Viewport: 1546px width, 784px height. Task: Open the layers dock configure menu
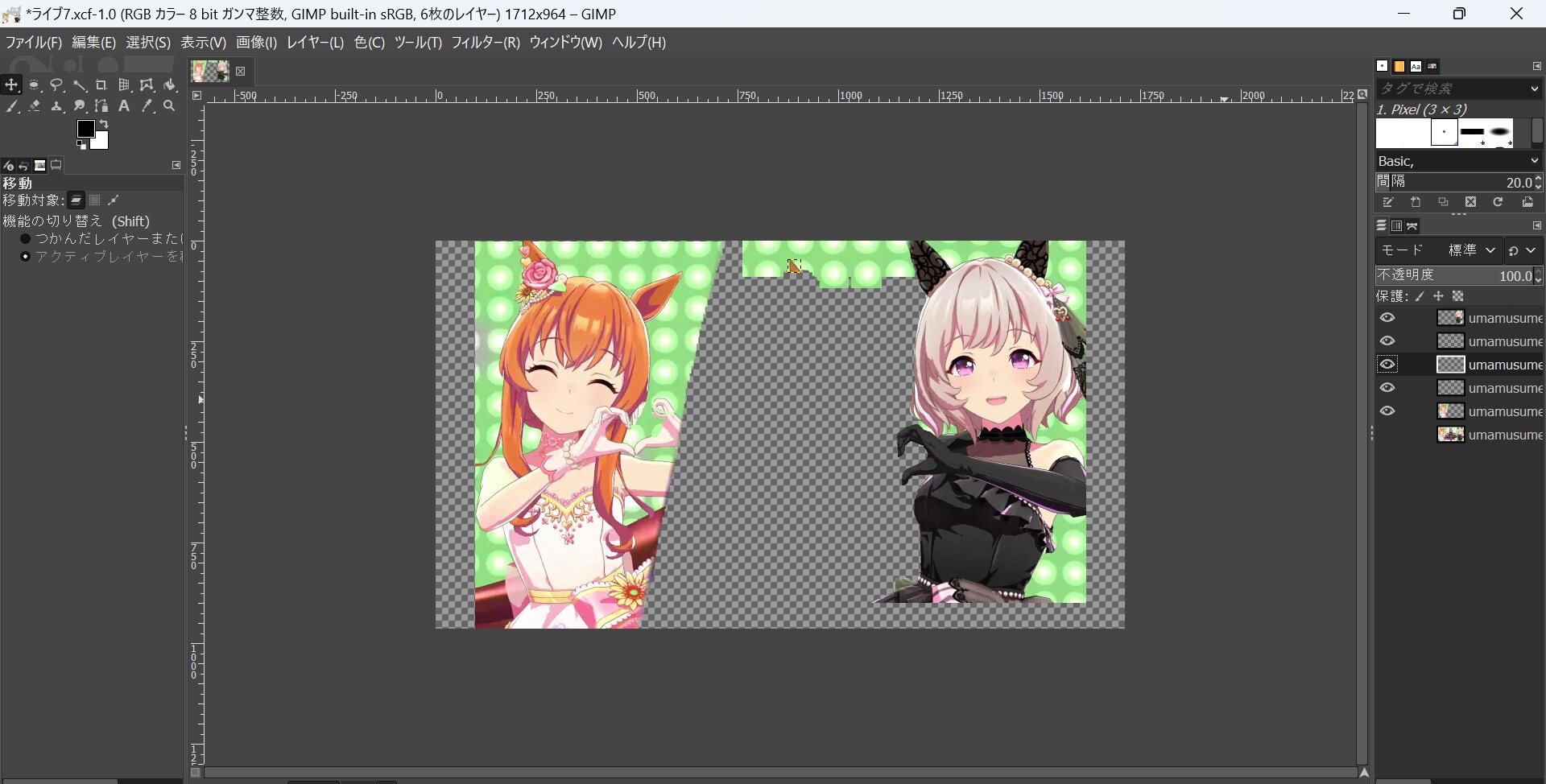1536,225
